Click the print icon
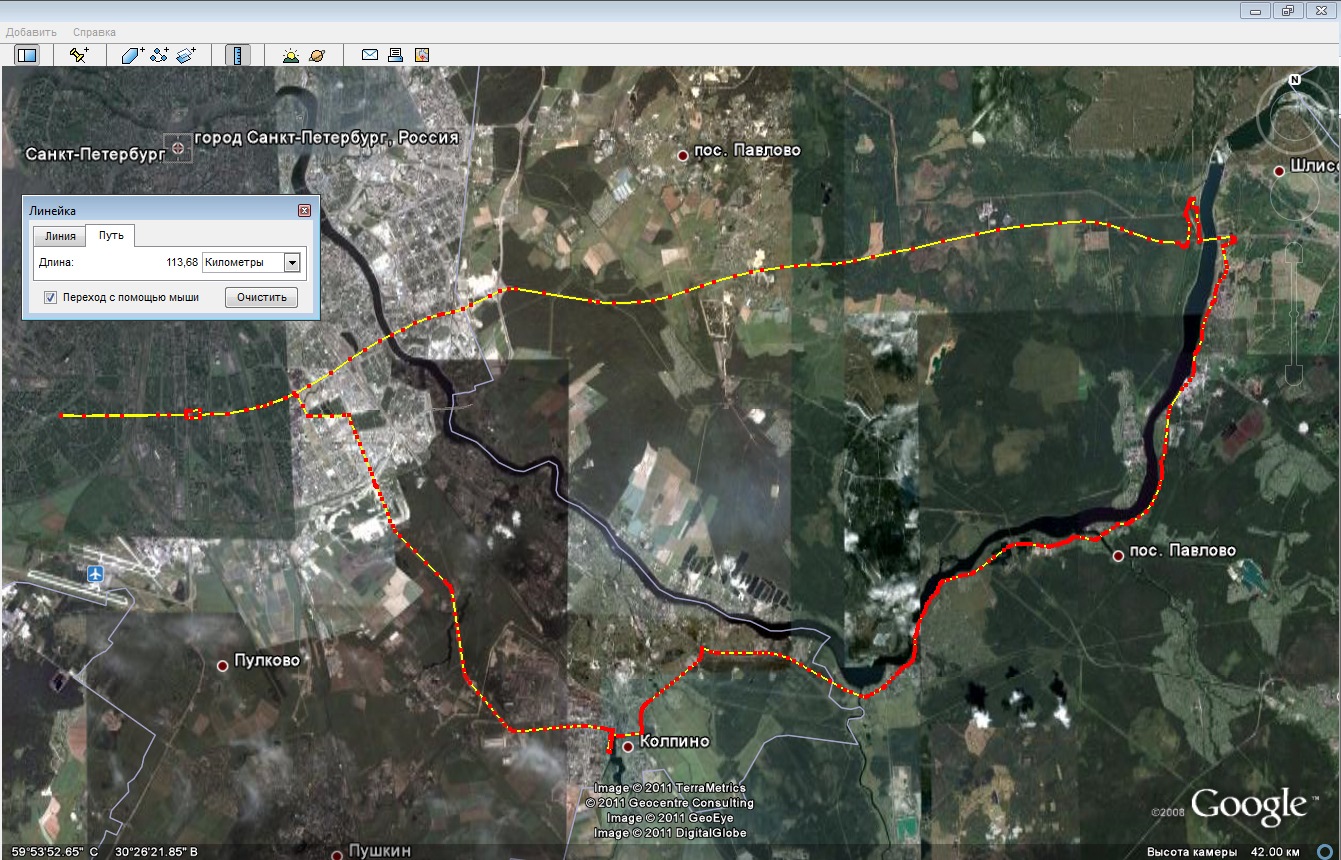 pyautogui.click(x=395, y=55)
